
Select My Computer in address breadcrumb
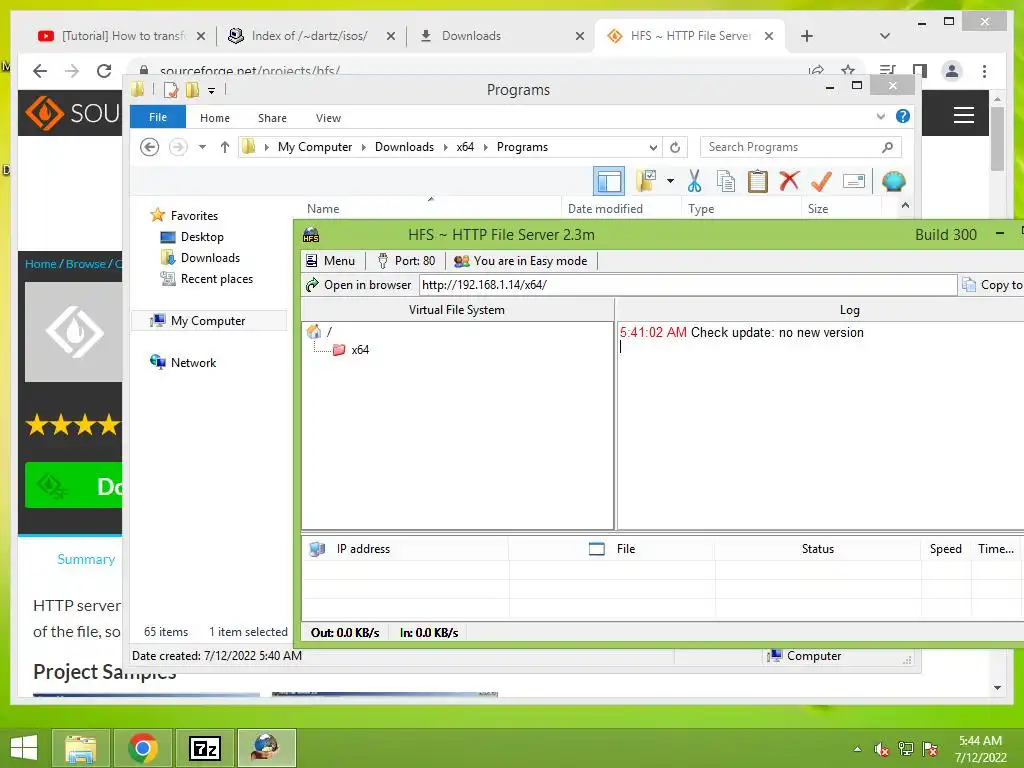pos(315,147)
